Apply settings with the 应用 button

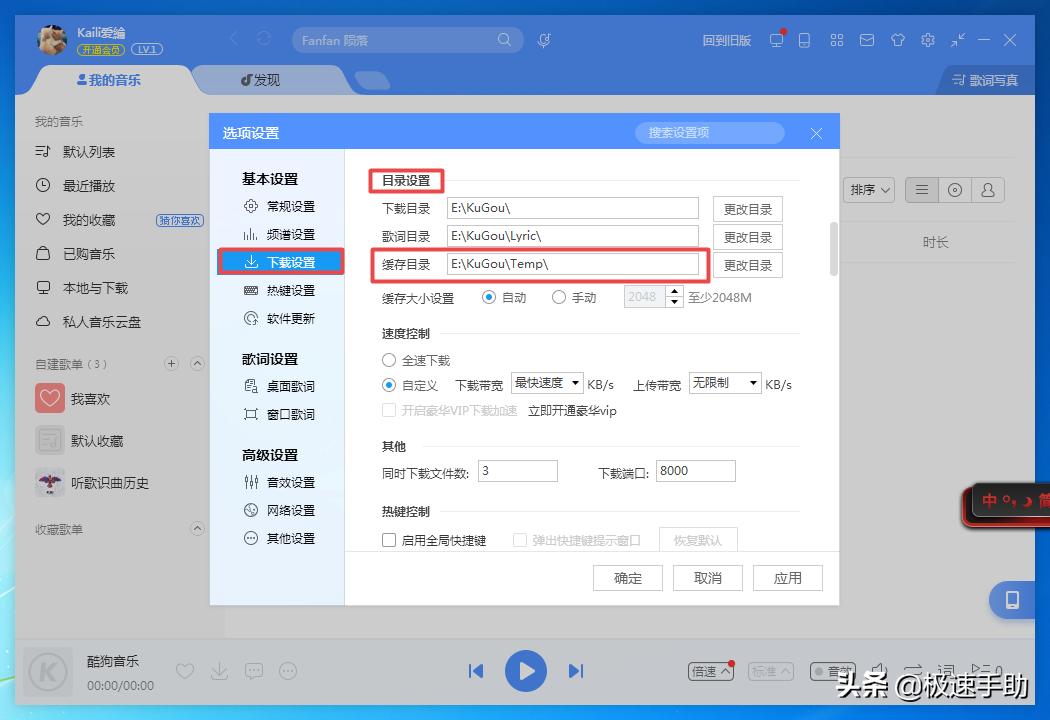tap(787, 577)
